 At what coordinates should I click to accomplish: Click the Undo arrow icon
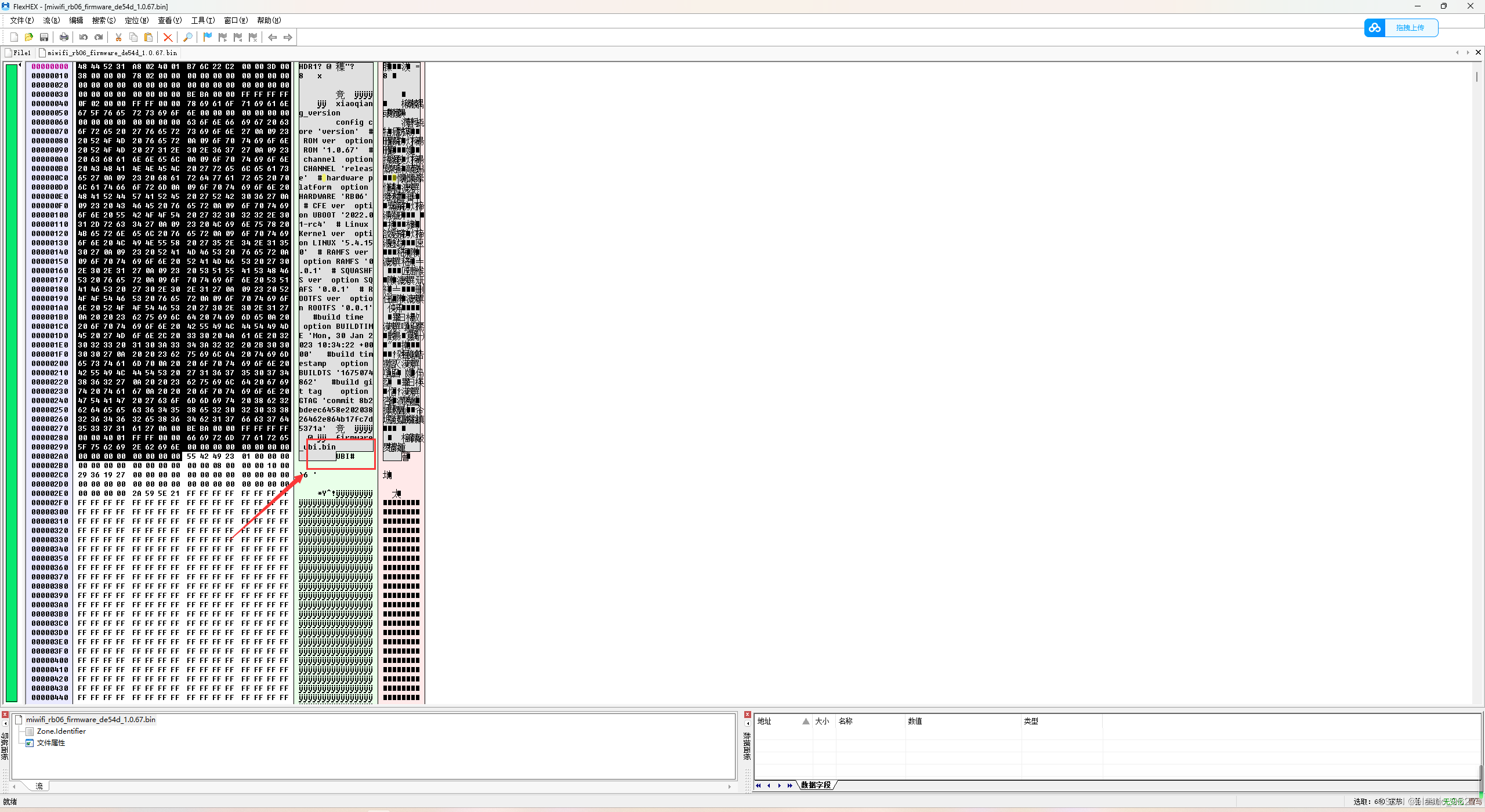pyautogui.click(x=84, y=37)
